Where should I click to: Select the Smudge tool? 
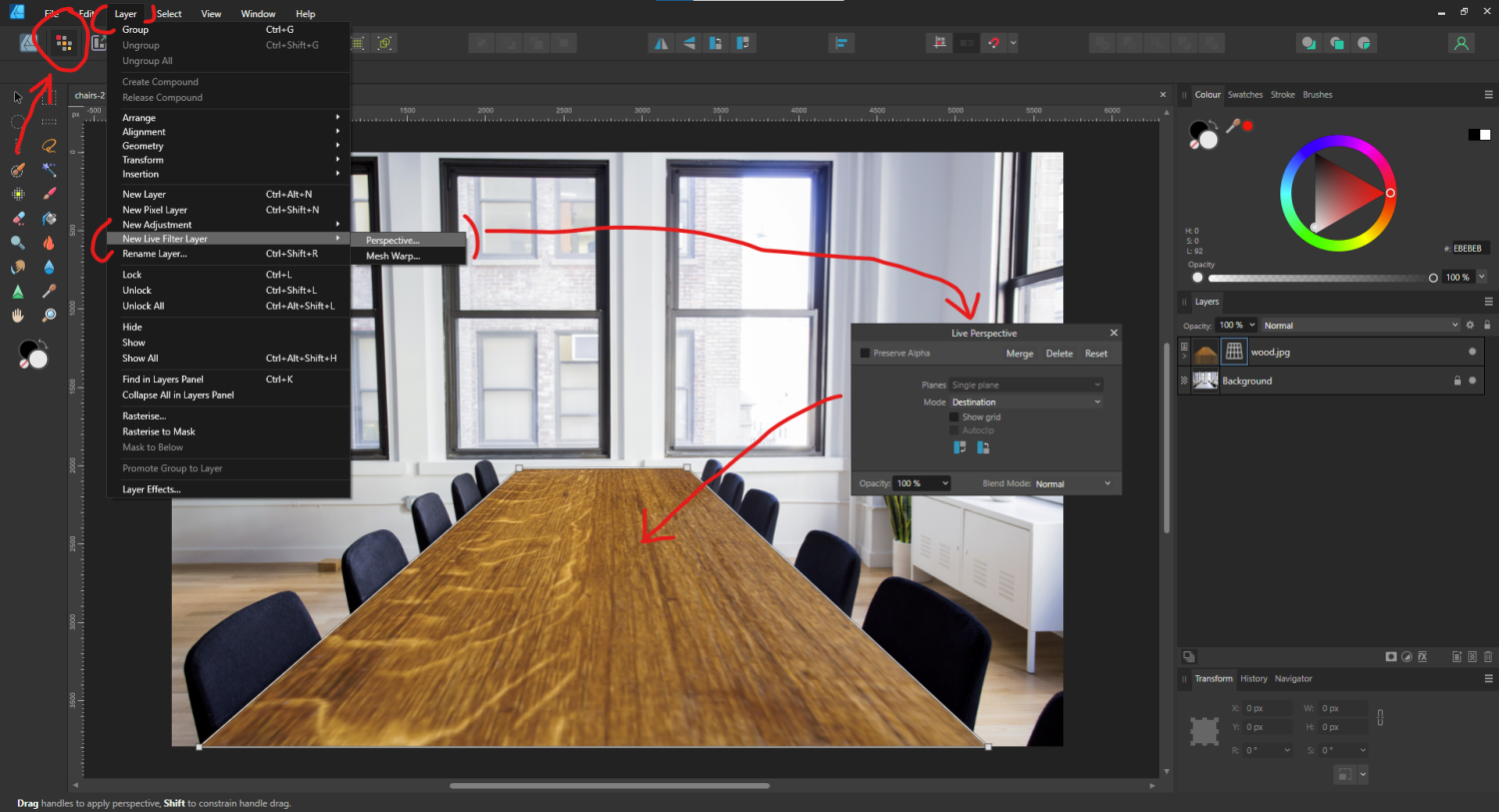click(x=17, y=268)
